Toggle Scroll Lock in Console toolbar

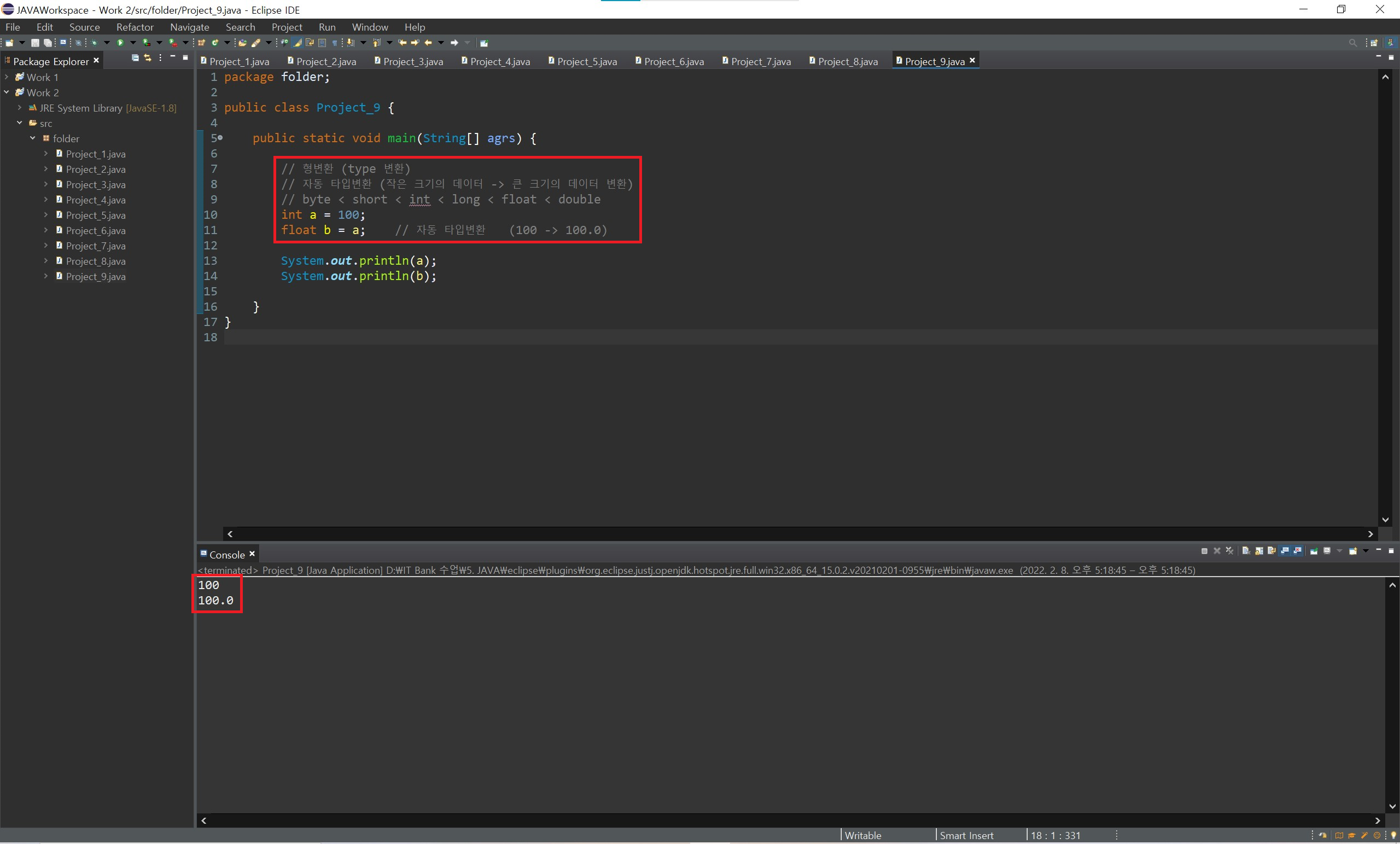tap(1259, 551)
